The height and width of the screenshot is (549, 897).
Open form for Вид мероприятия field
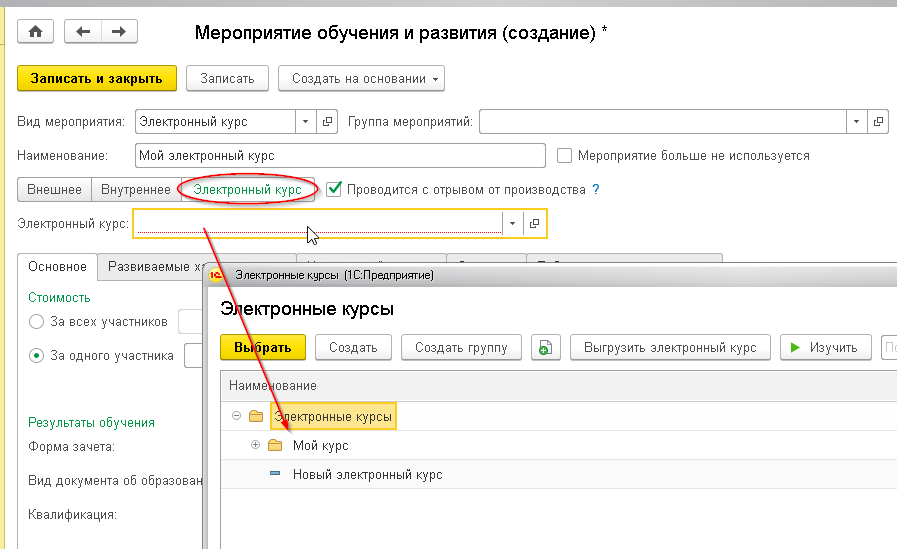[327, 122]
